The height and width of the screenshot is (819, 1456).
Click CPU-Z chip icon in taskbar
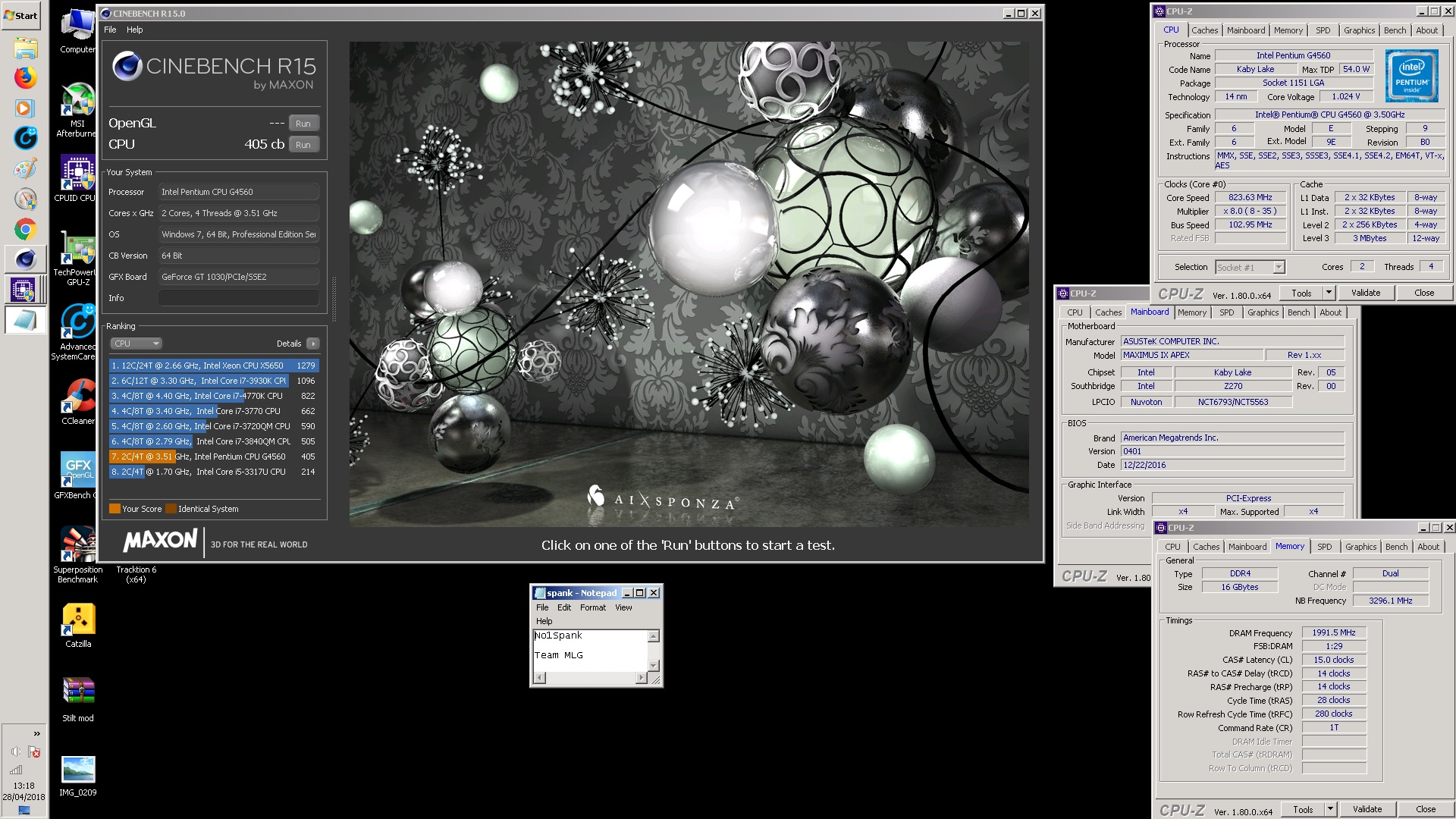point(25,289)
